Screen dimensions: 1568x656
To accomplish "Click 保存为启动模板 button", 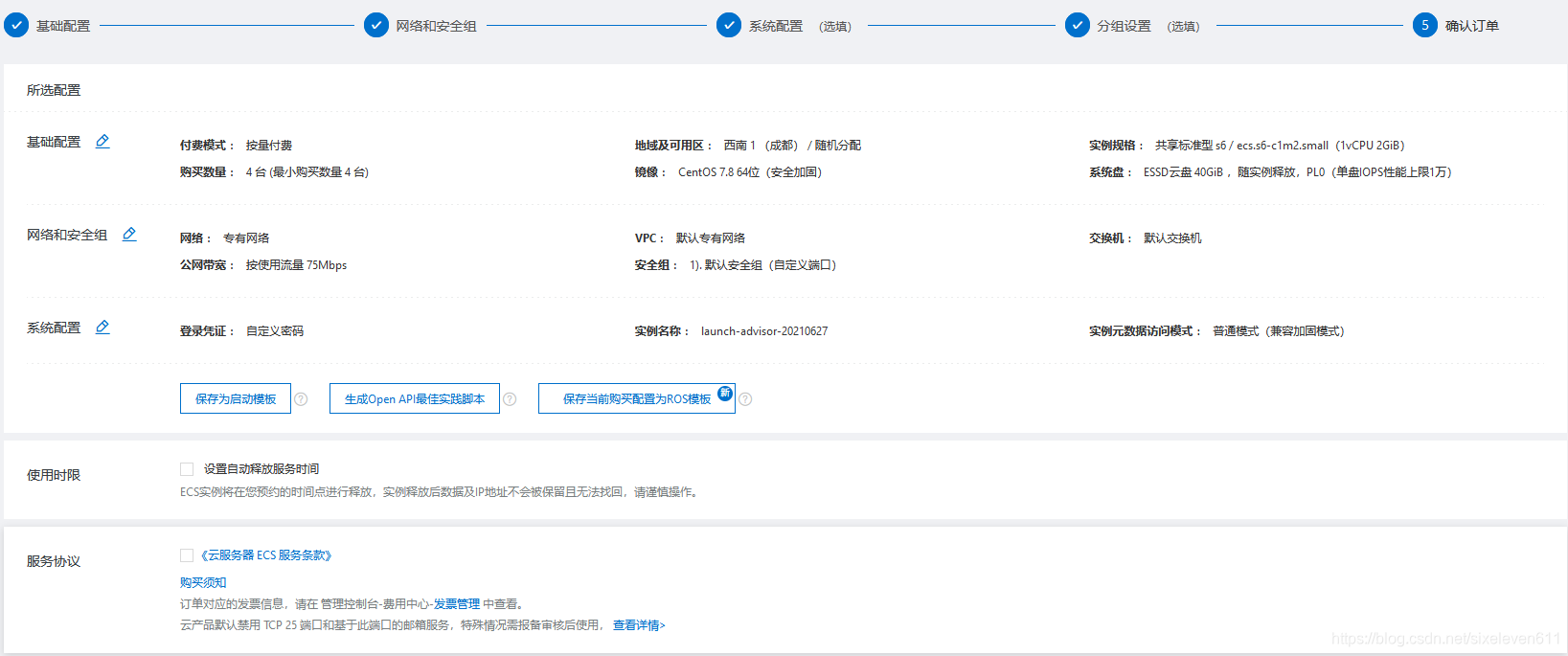I will pos(236,399).
